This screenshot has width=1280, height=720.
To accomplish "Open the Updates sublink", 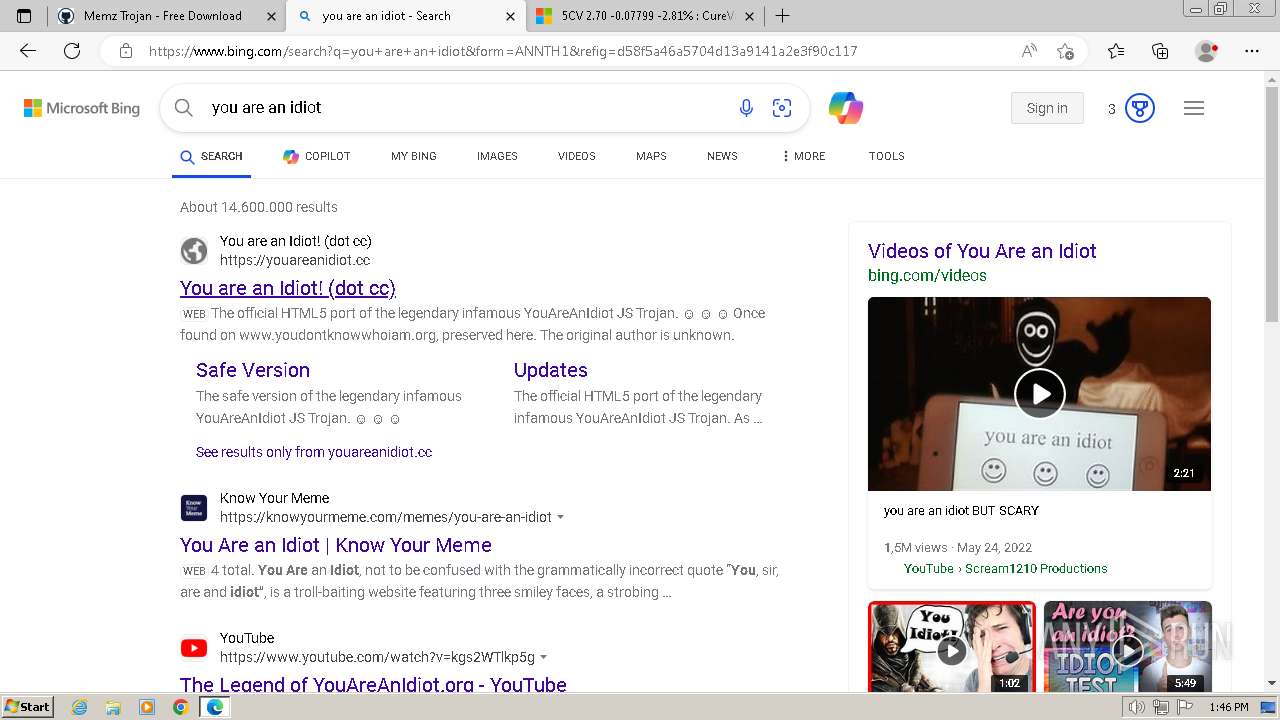I will [x=551, y=370].
